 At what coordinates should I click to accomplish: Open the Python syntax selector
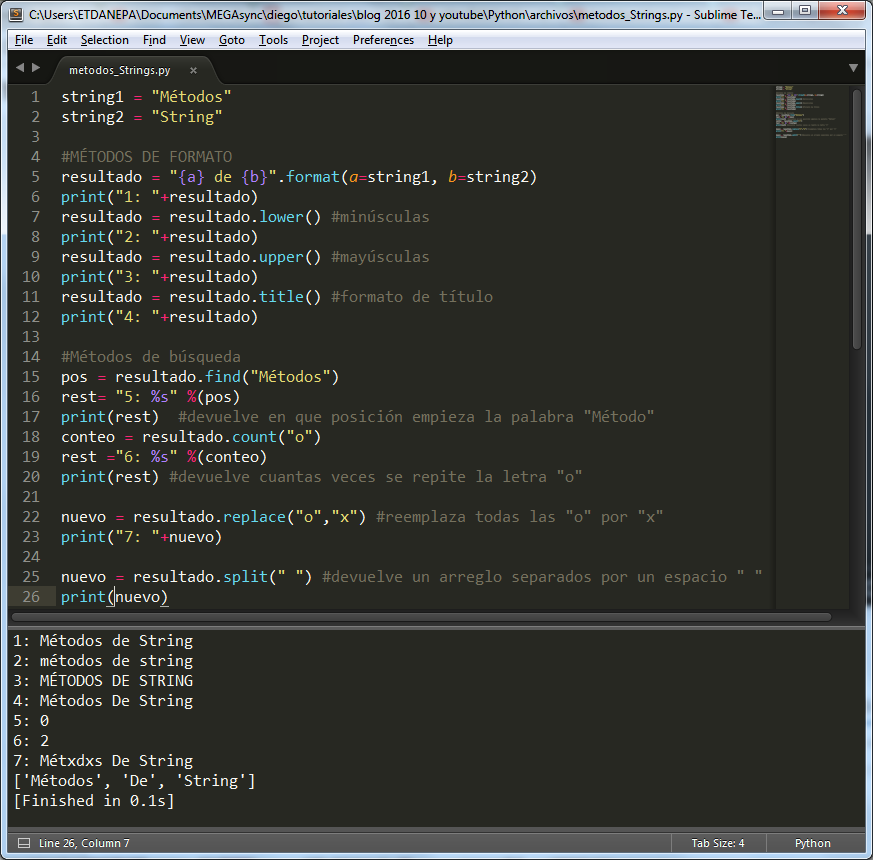812,843
